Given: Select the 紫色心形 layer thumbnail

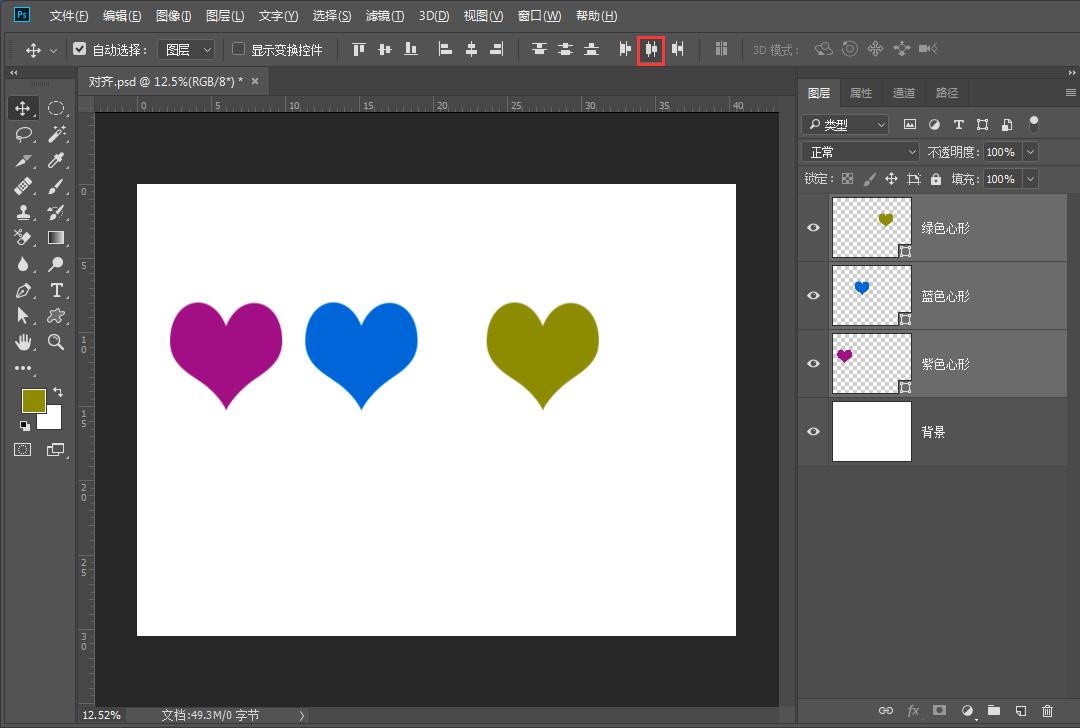Looking at the screenshot, I should pyautogui.click(x=871, y=364).
